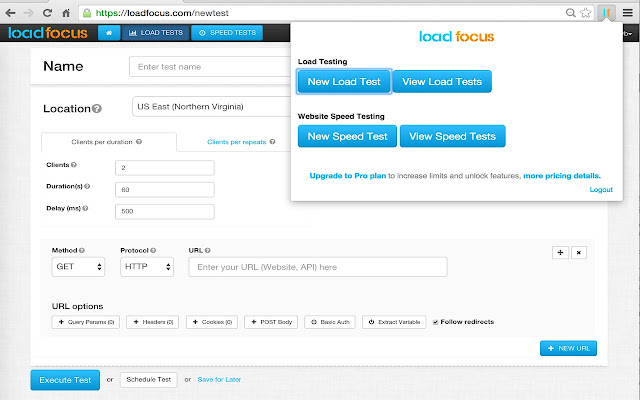Click the loadfocus logo in the popup
This screenshot has width=640, height=400.
[457, 37]
